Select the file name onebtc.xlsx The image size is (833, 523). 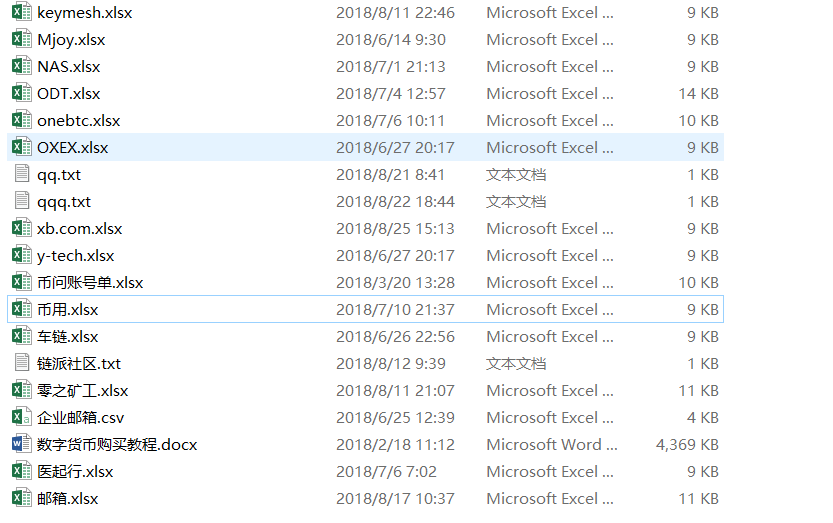(79, 121)
